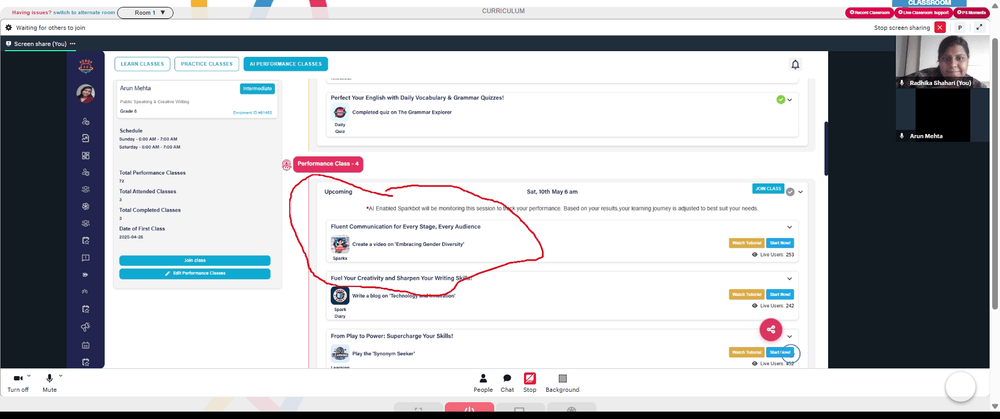The width and height of the screenshot is (1000, 419).
Task: Click the Stop sharing toolbar button
Action: 529,383
